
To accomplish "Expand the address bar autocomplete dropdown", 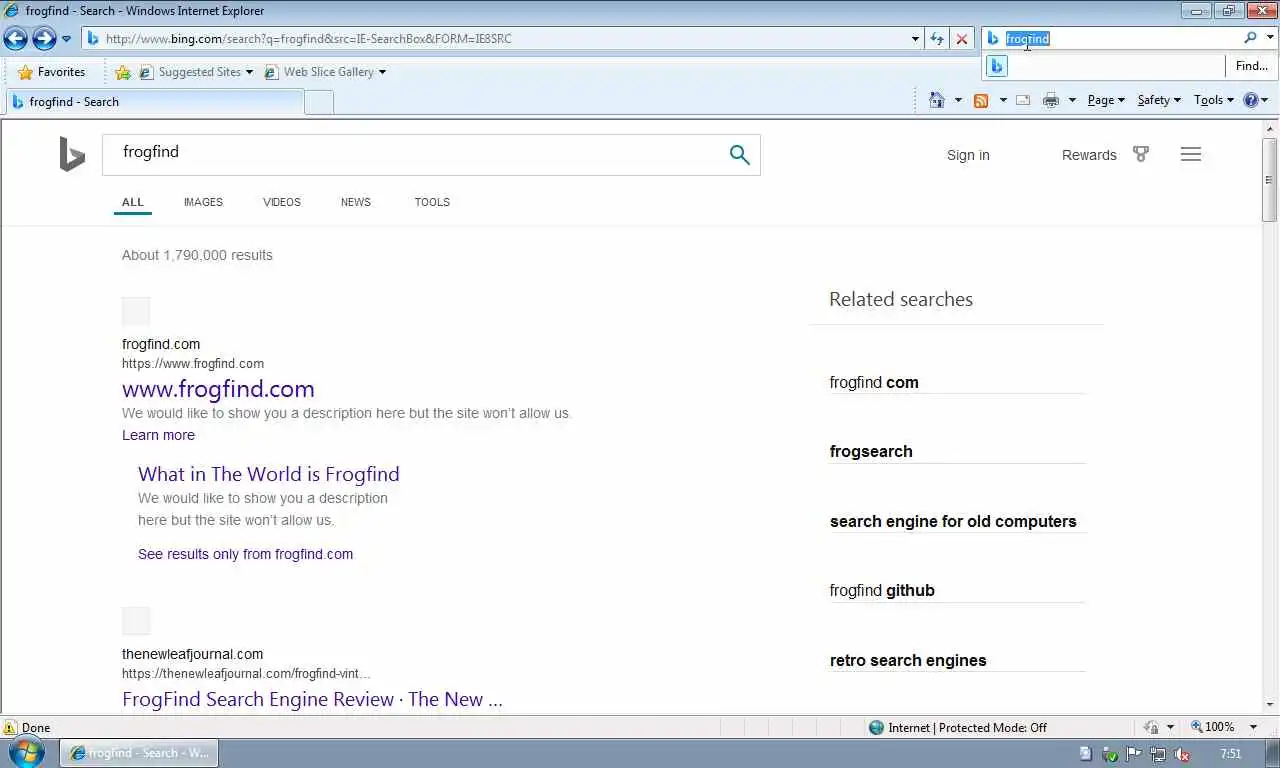I will click(x=915, y=39).
